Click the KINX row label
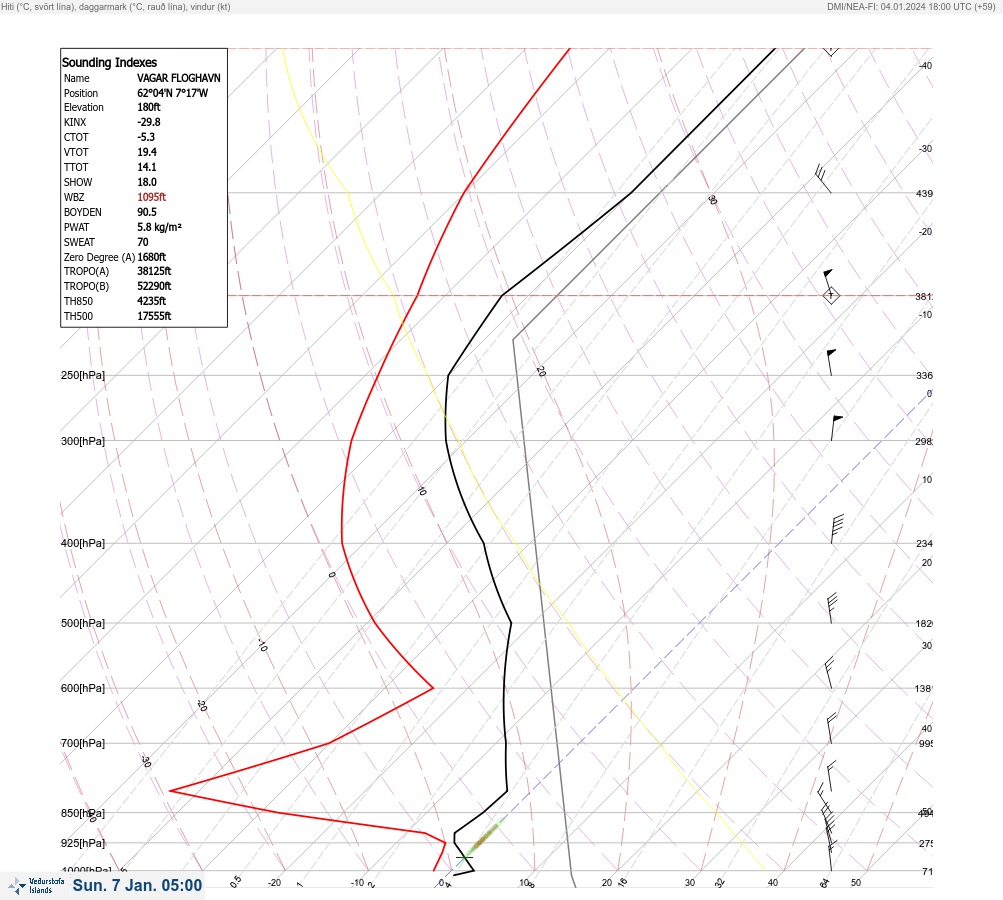This screenshot has width=1003, height=900. 75,122
